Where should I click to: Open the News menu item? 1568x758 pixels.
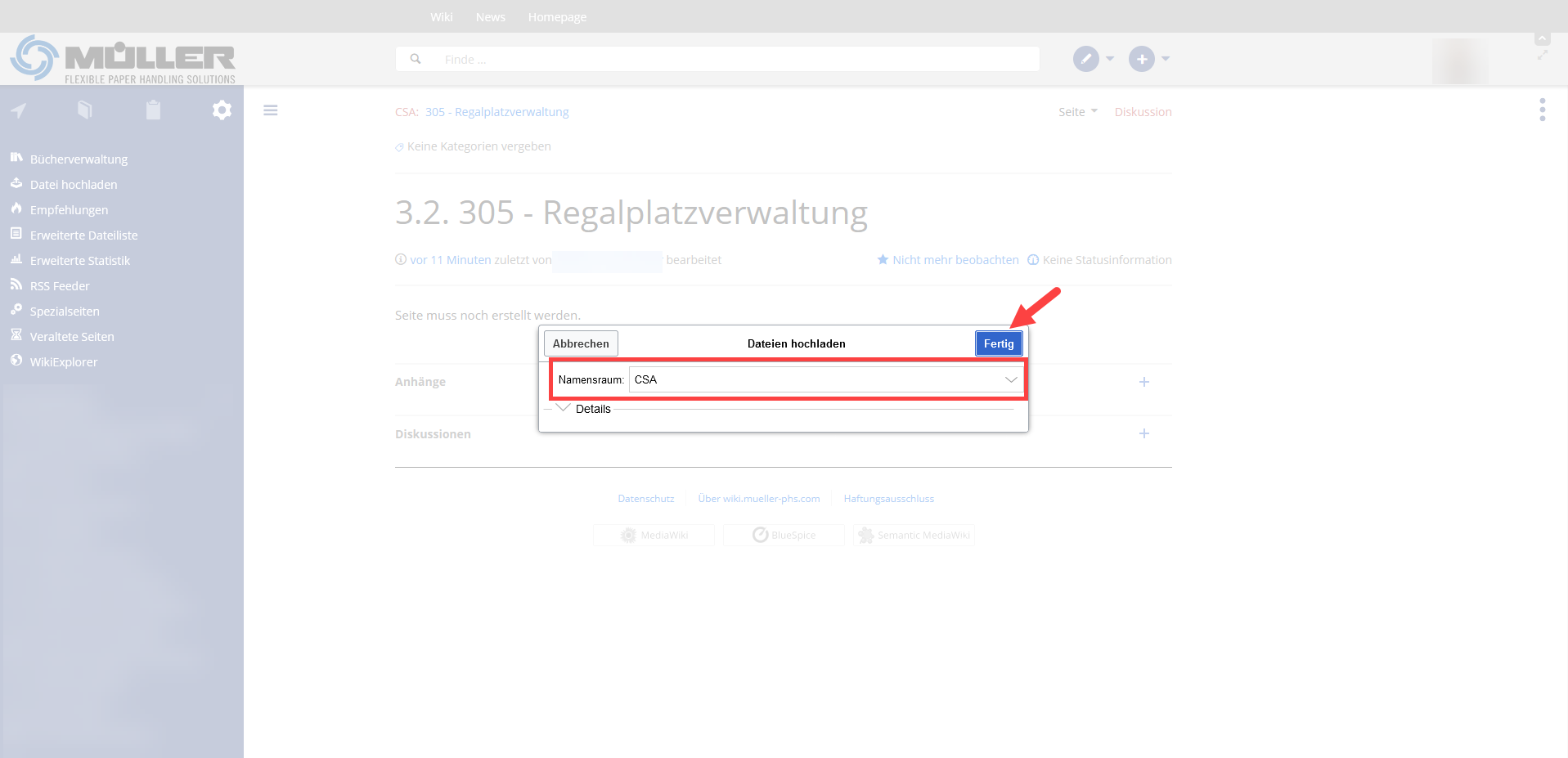[490, 17]
